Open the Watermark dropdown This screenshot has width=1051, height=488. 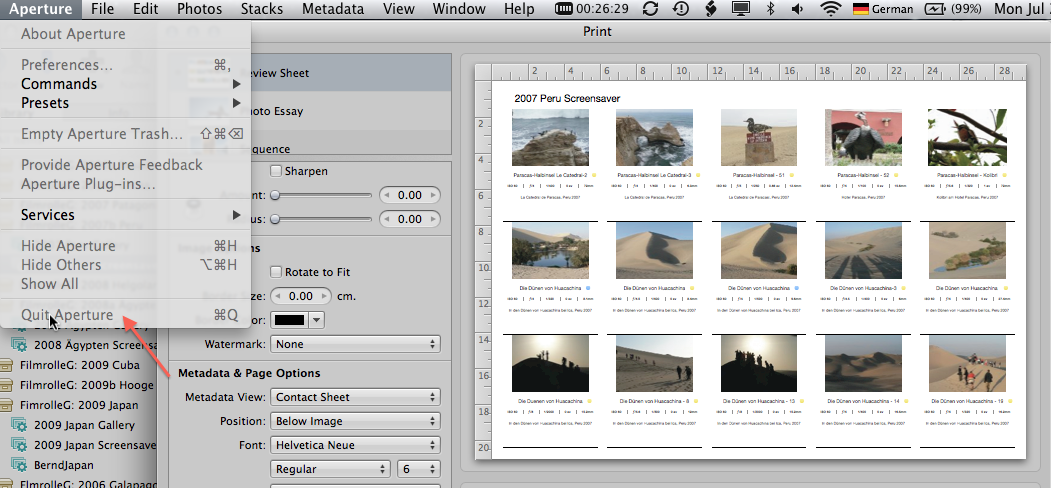point(355,344)
